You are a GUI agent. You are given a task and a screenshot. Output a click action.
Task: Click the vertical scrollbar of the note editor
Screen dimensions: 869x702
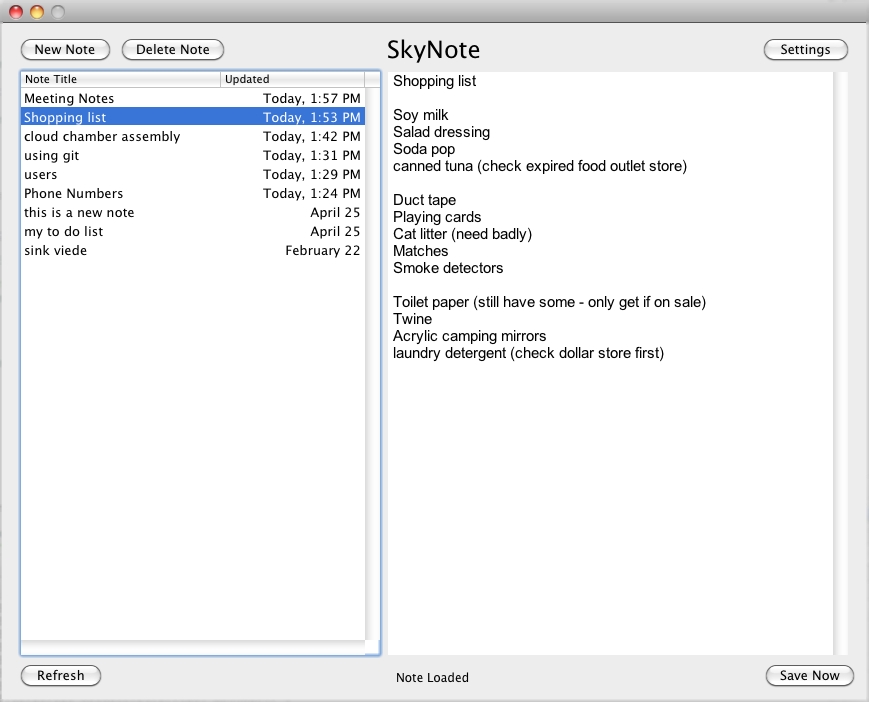[840, 363]
